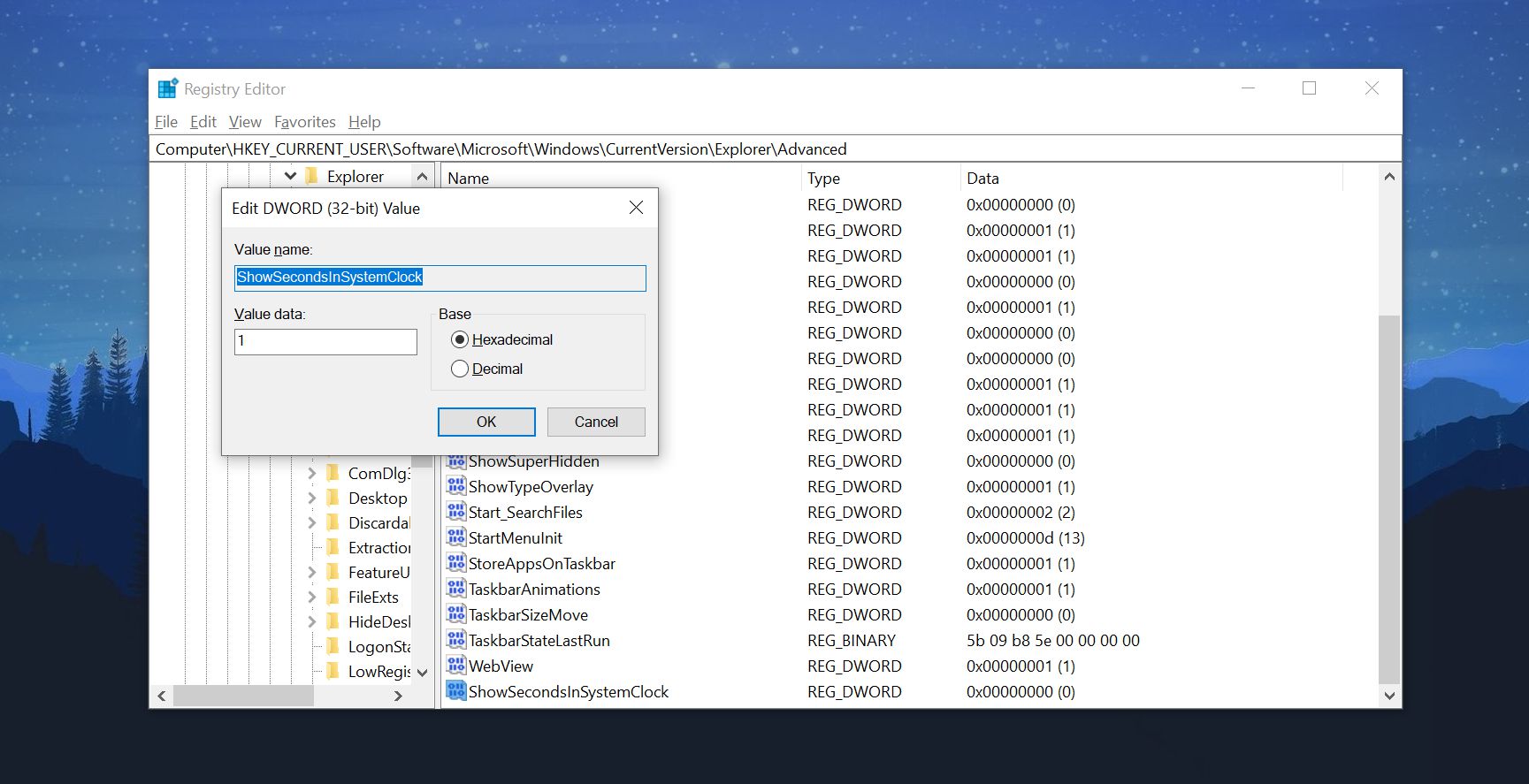
Task: Click the FileExts folder icon
Action: click(333, 597)
